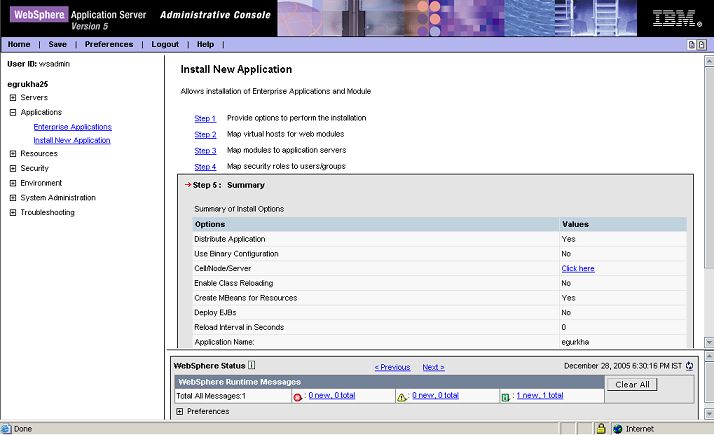This screenshot has height=435, width=714.
Task: Go to the Step 4 link
Action: [205, 167]
